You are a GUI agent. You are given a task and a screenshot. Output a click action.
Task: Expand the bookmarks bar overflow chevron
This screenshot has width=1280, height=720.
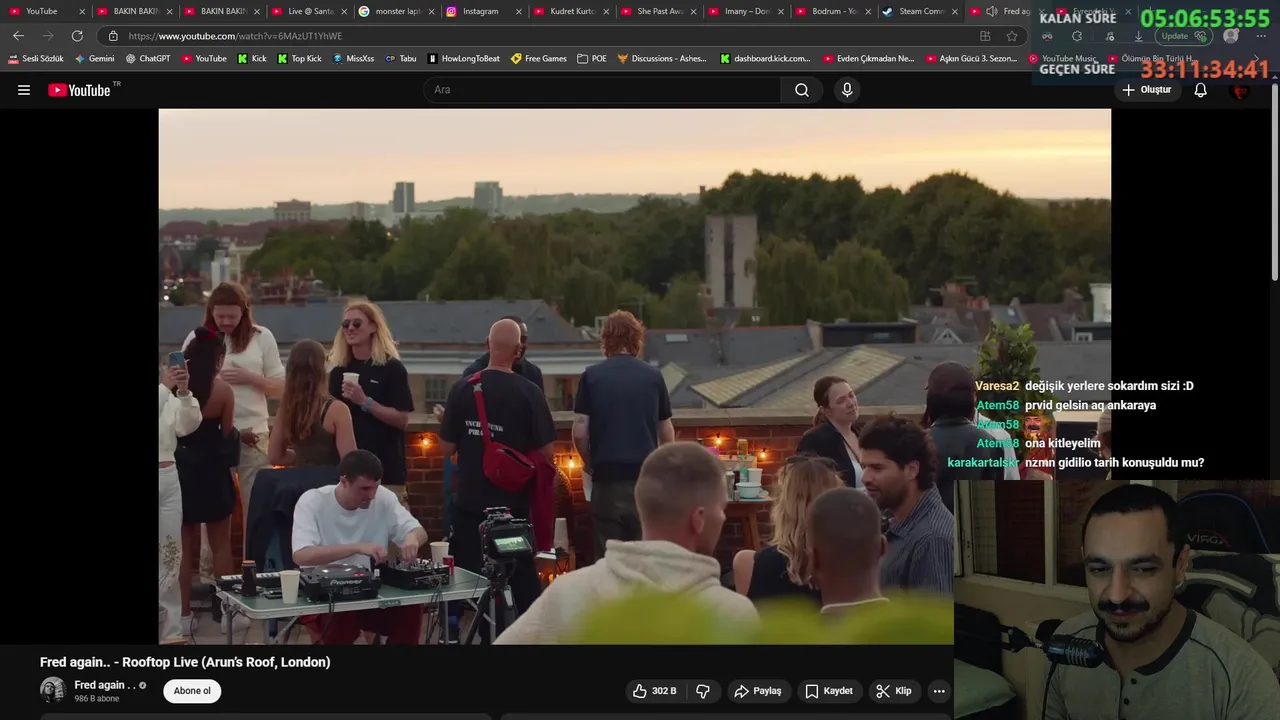click(x=1257, y=59)
